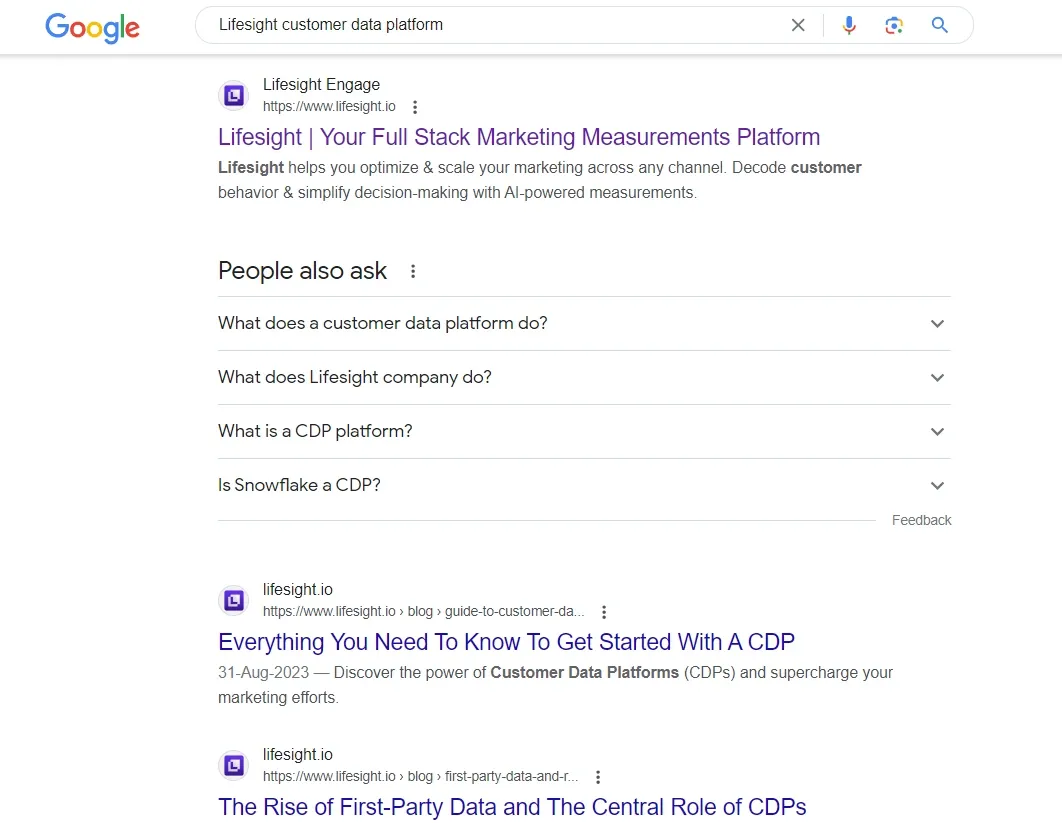The width and height of the screenshot is (1062, 823).
Task: Open Lifesight Full Stack Marketing Measurements Platform result
Action: [x=519, y=137]
